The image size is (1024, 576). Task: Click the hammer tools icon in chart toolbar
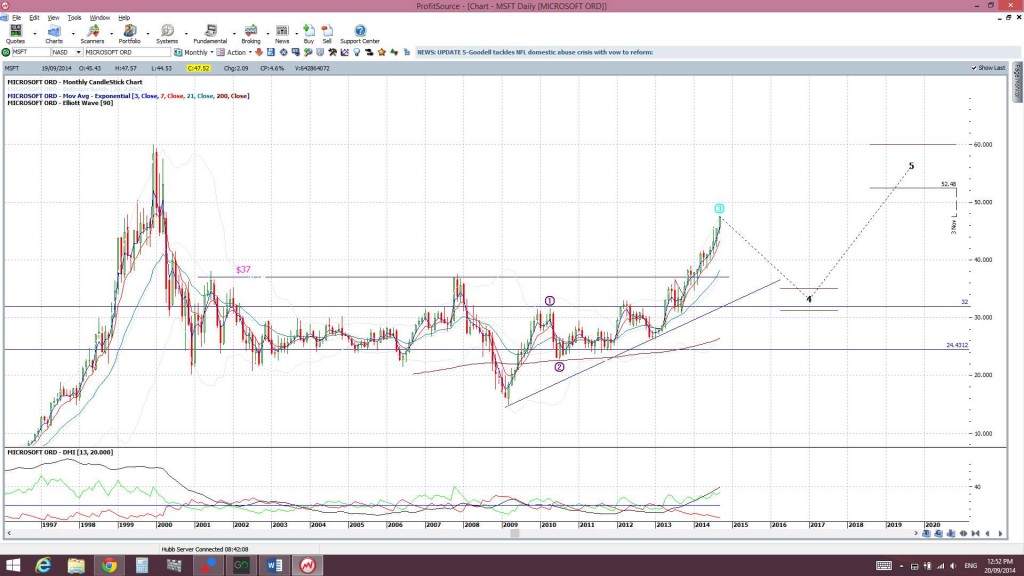332,52
